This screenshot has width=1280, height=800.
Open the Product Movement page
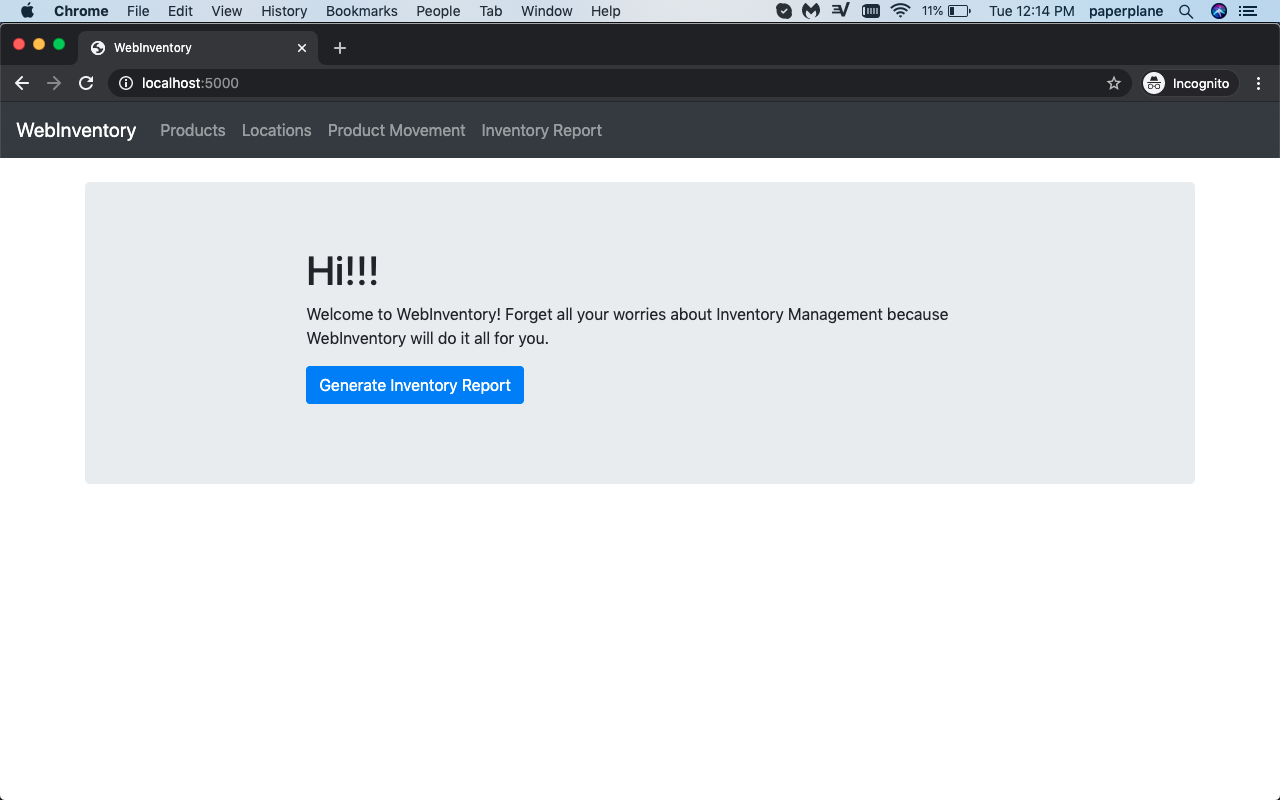[397, 130]
